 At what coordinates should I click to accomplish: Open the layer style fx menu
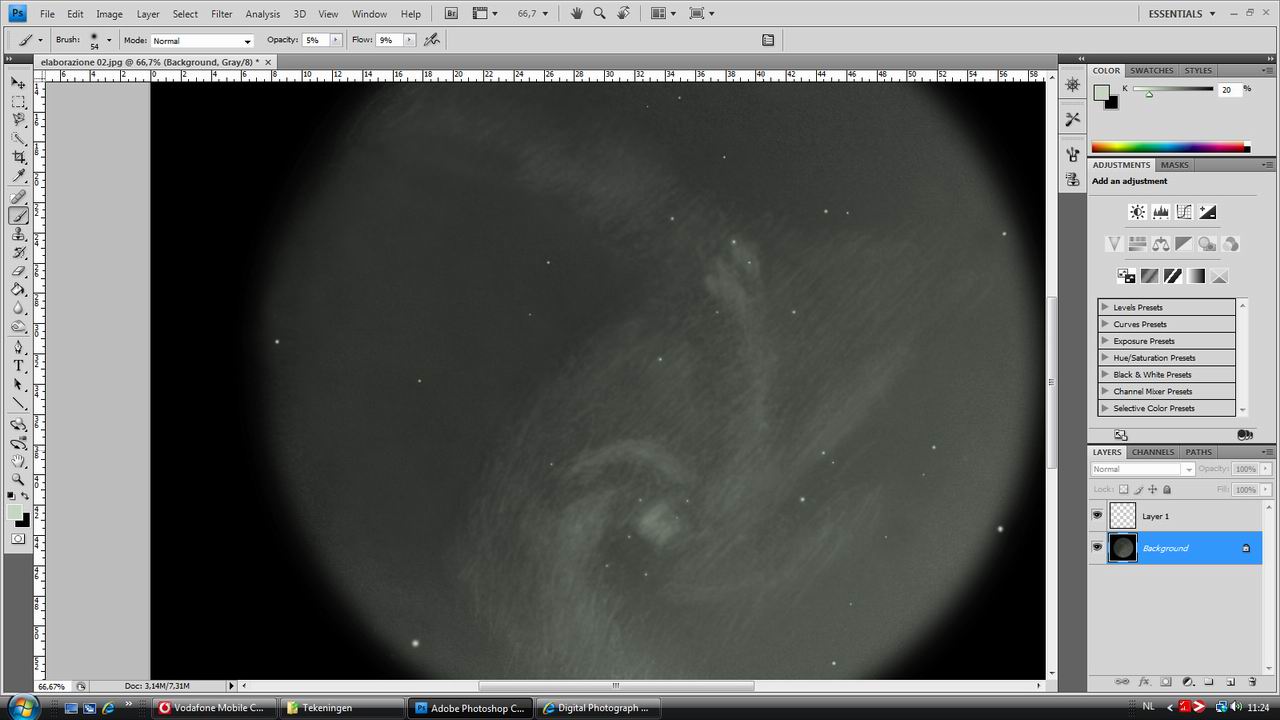click(x=1143, y=682)
